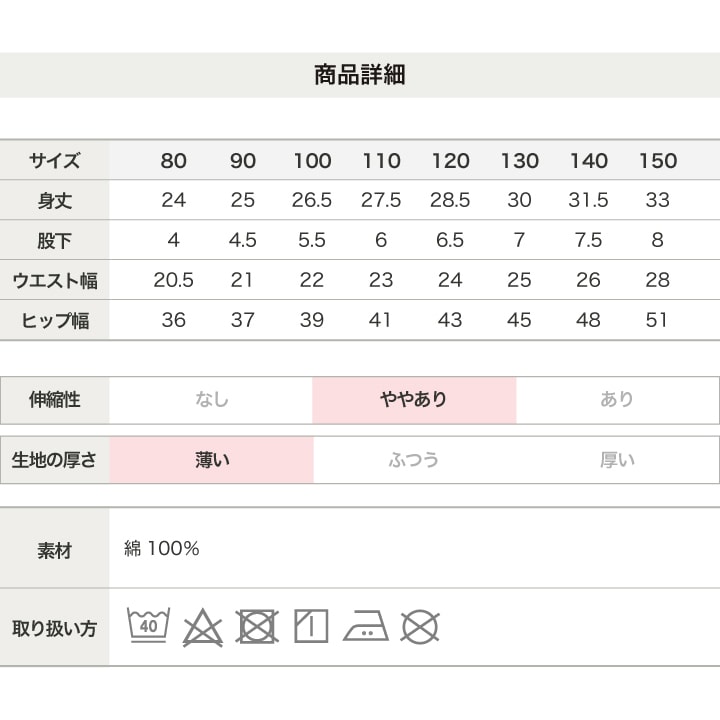
Task: Choose the 厚い fabric thickness option
Action: pos(617,460)
